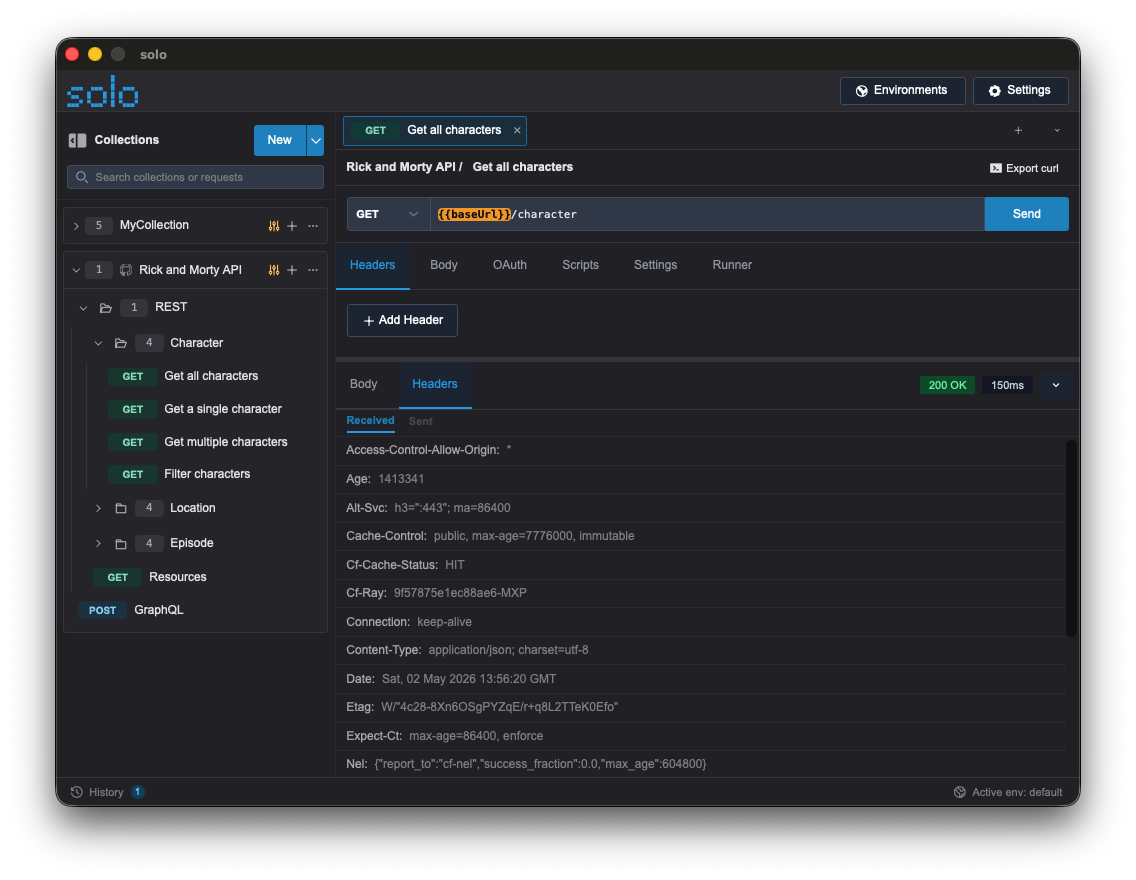Open the request Settings tab
Screen dimensions: 1136x880
(656, 265)
